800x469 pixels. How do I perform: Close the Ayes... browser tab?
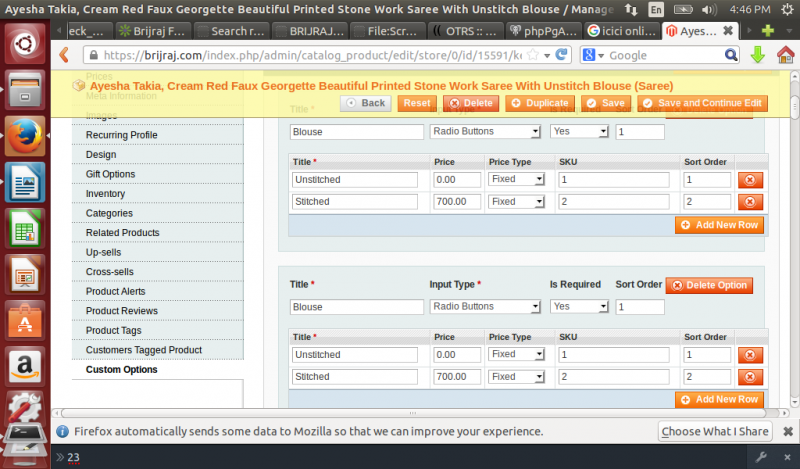point(728,31)
